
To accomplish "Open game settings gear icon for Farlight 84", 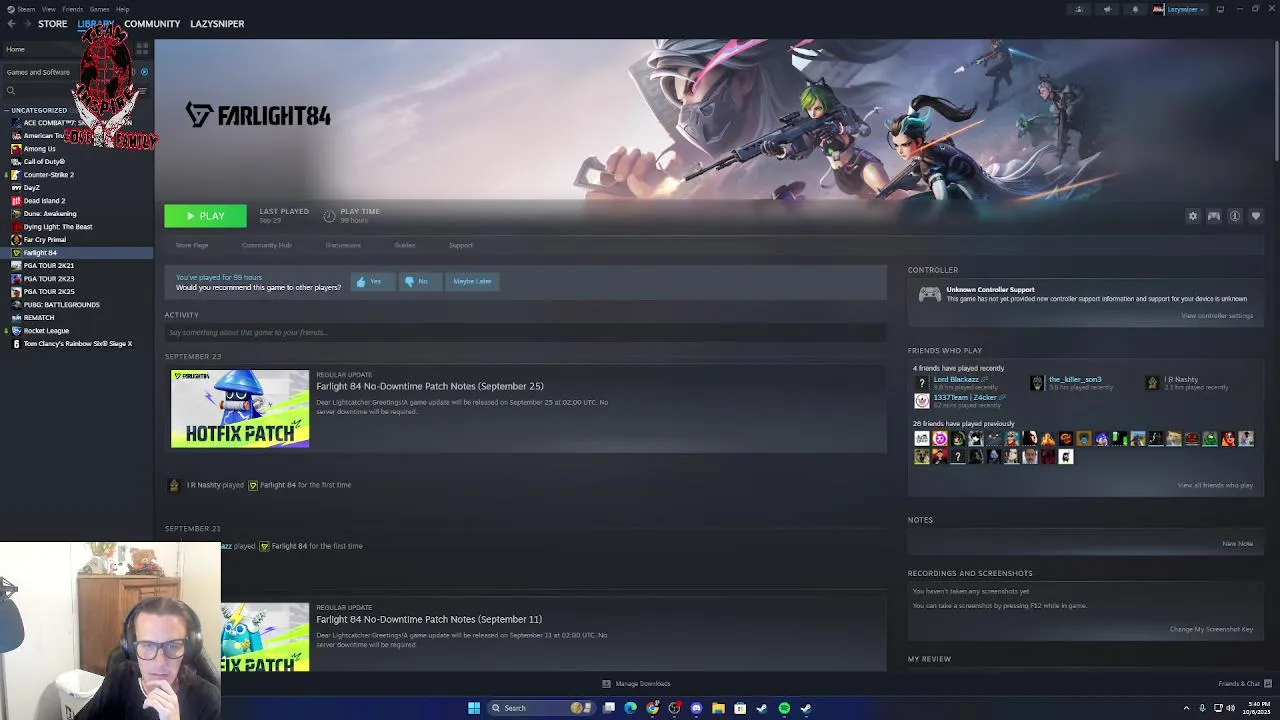I will pyautogui.click(x=1192, y=216).
